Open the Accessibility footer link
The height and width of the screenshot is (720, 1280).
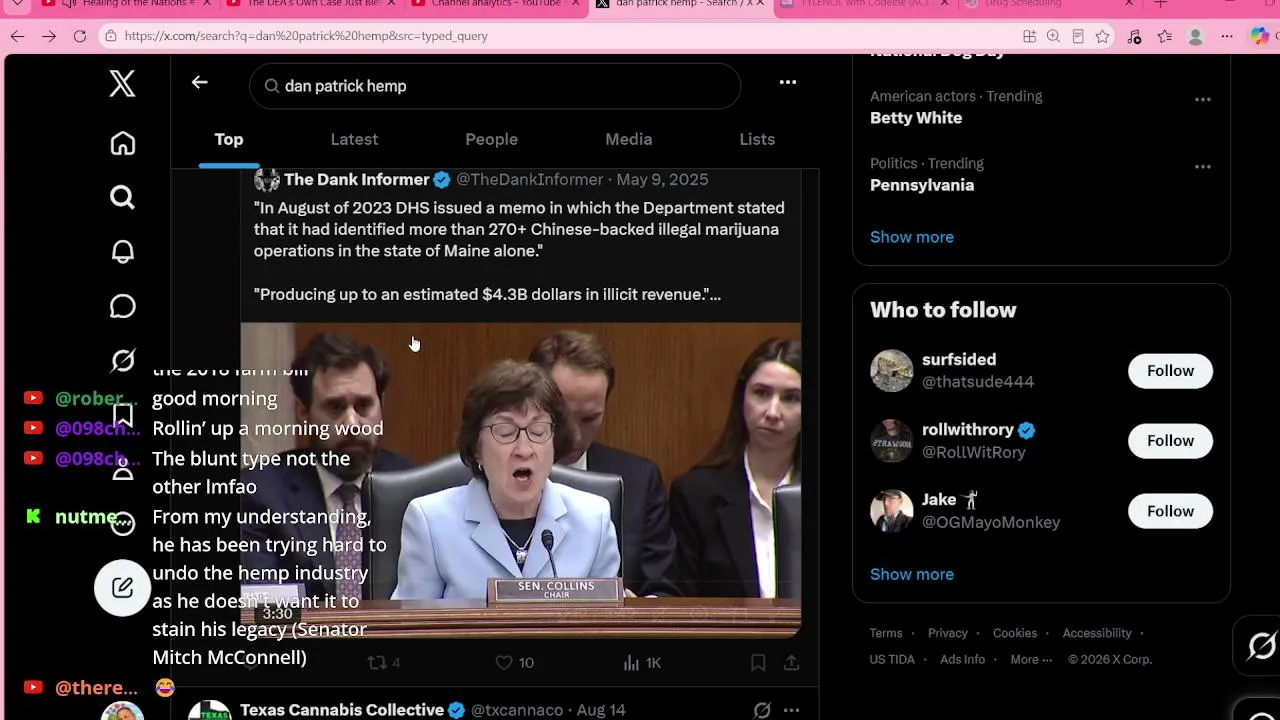[x=1097, y=633]
